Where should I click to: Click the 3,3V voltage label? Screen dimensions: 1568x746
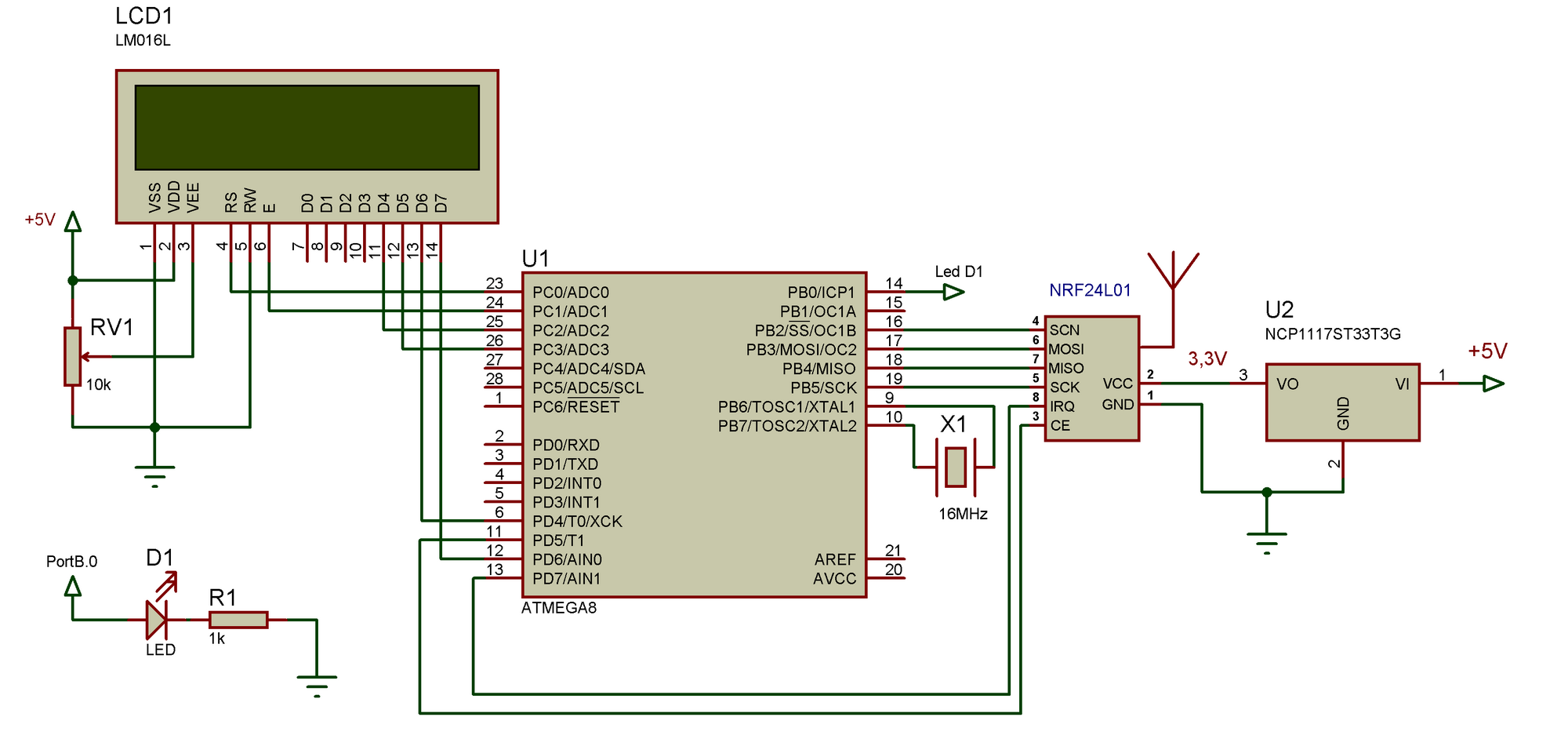(x=1207, y=359)
